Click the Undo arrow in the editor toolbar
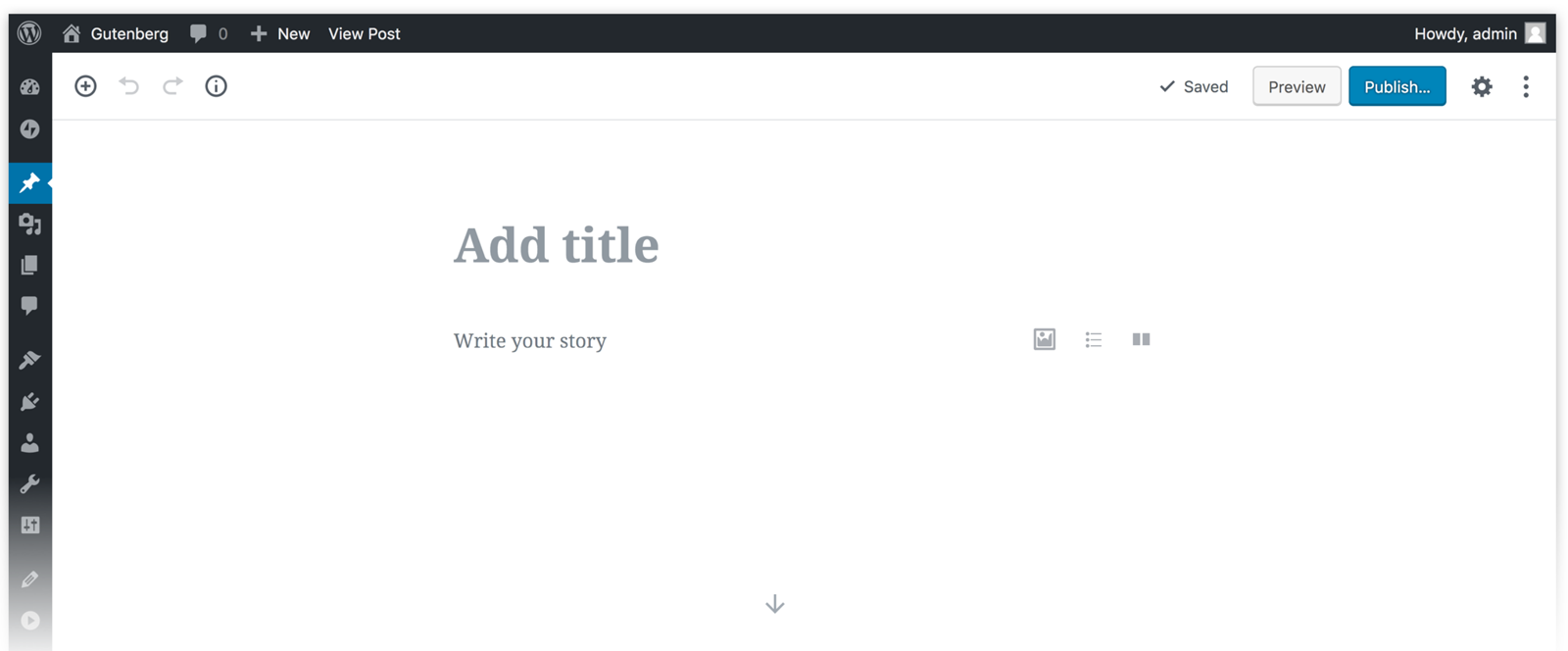The image size is (1568, 651). 128,86
